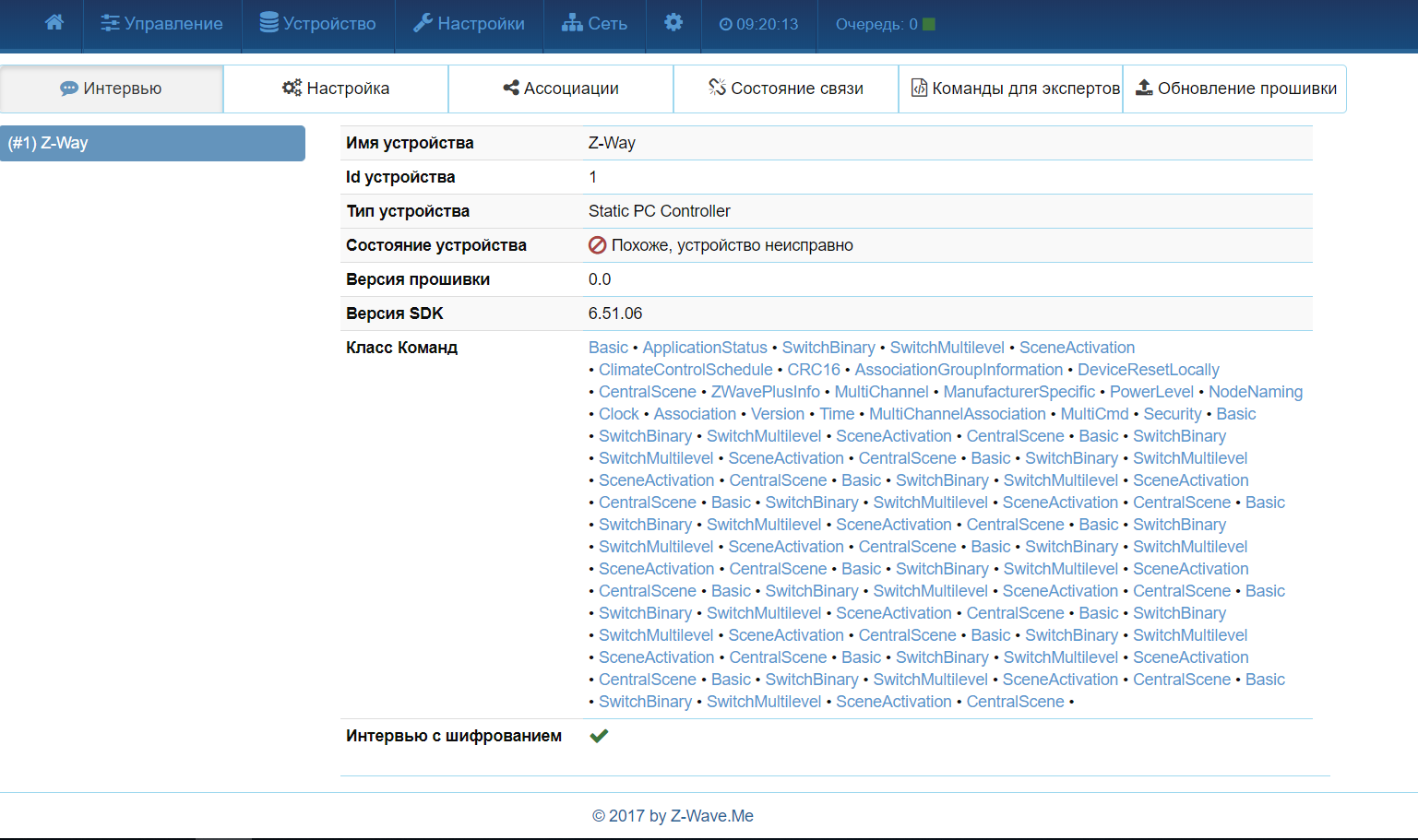Image resolution: width=1418 pixels, height=840 pixels.
Task: Open the Состояние связи tab
Action: (786, 89)
